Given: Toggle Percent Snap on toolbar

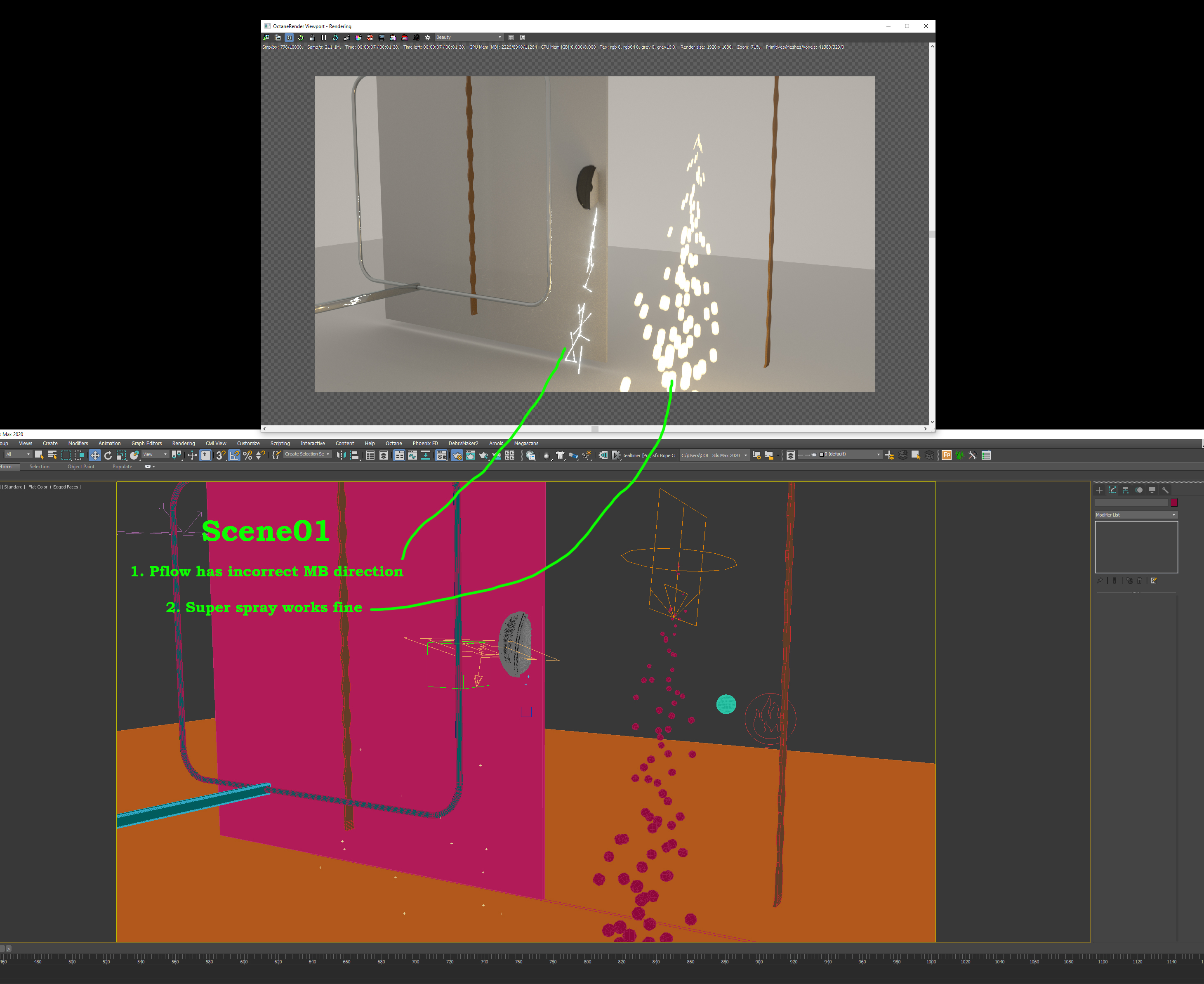Looking at the screenshot, I should click(x=247, y=455).
